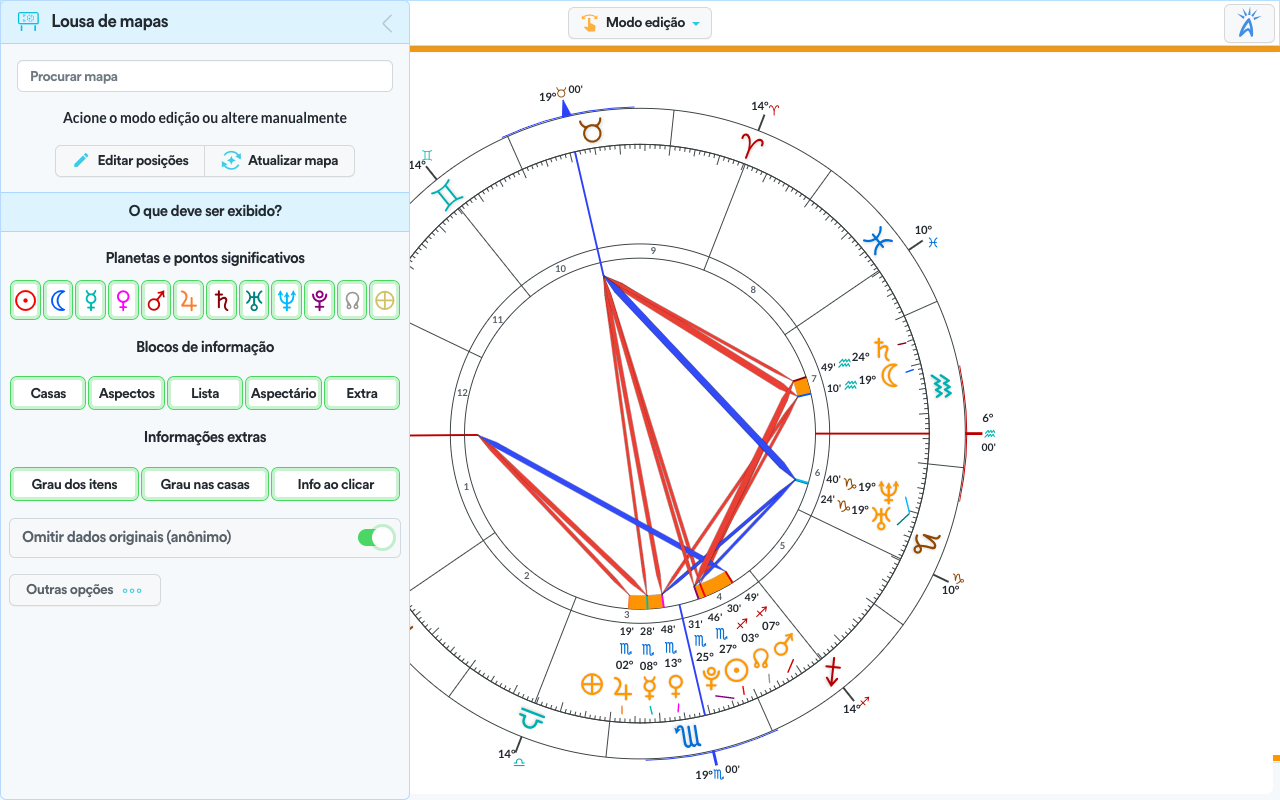
Task: Toggle the Grau dos itens option
Action: click(x=74, y=484)
